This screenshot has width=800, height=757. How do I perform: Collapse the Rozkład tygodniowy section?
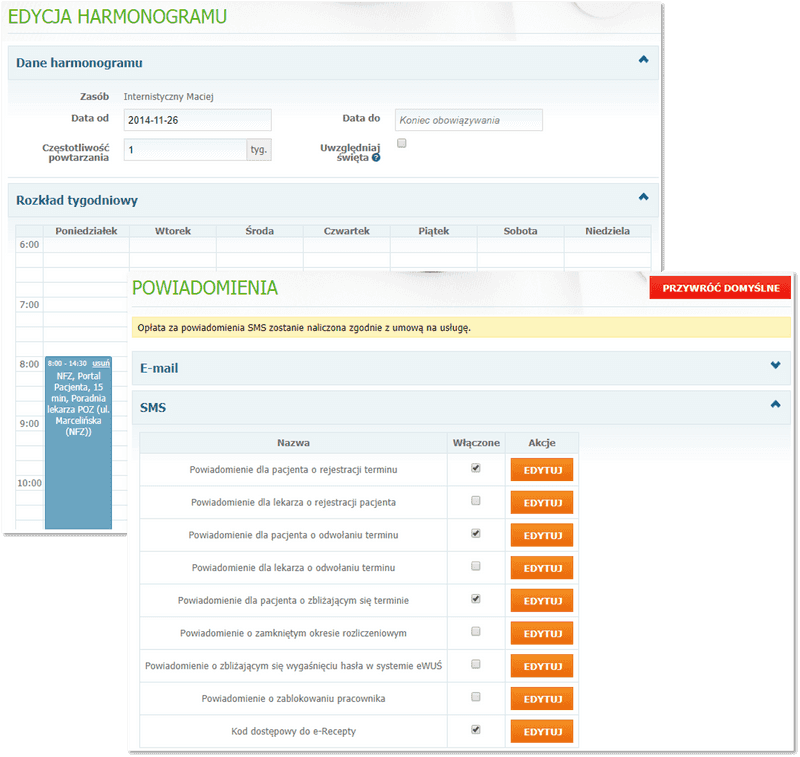point(643,197)
